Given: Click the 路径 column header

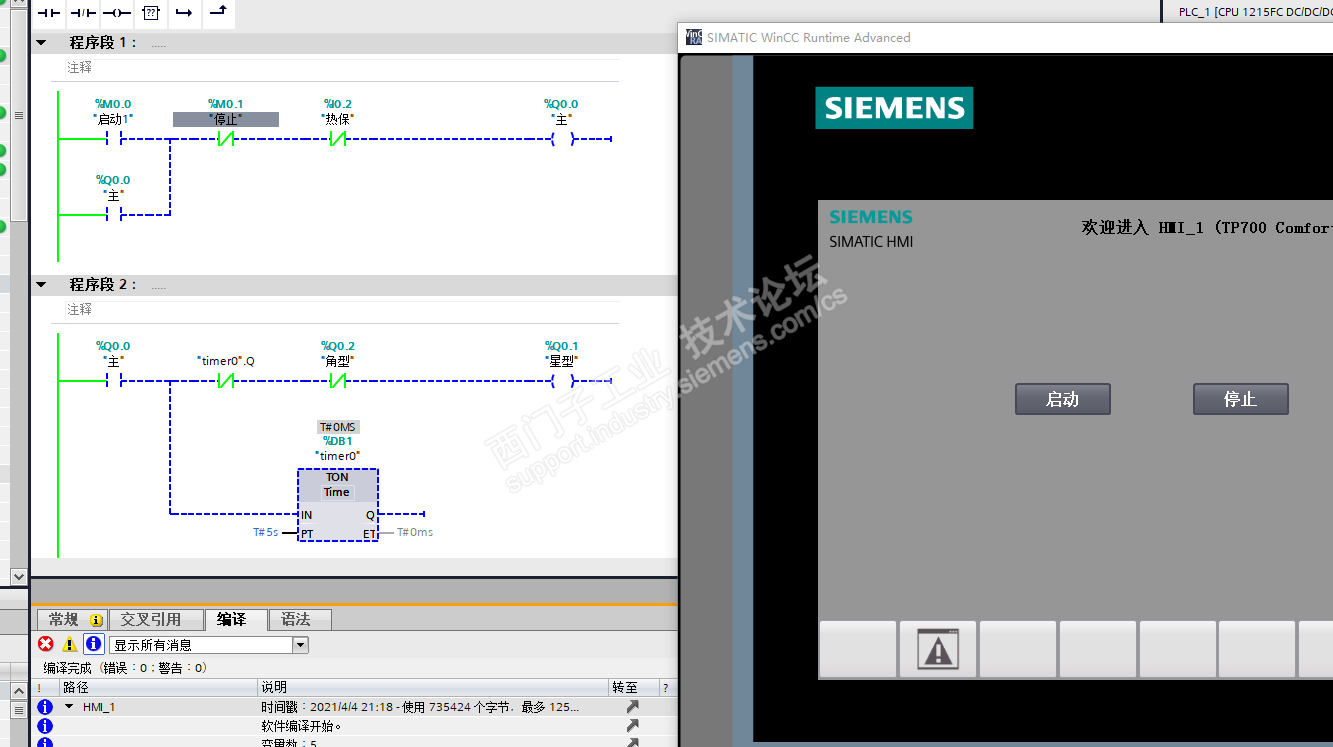Looking at the screenshot, I should point(158,687).
